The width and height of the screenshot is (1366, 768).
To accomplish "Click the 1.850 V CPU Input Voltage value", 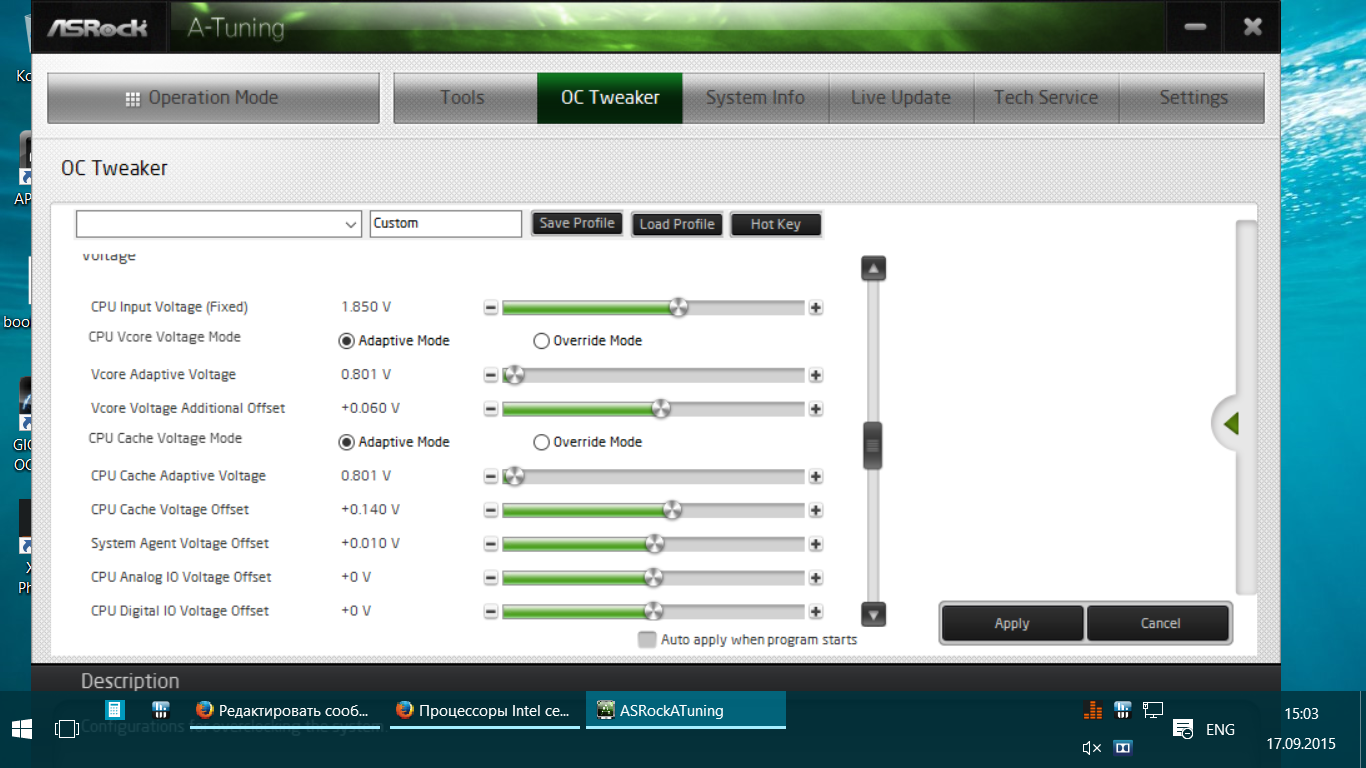I will [366, 308].
